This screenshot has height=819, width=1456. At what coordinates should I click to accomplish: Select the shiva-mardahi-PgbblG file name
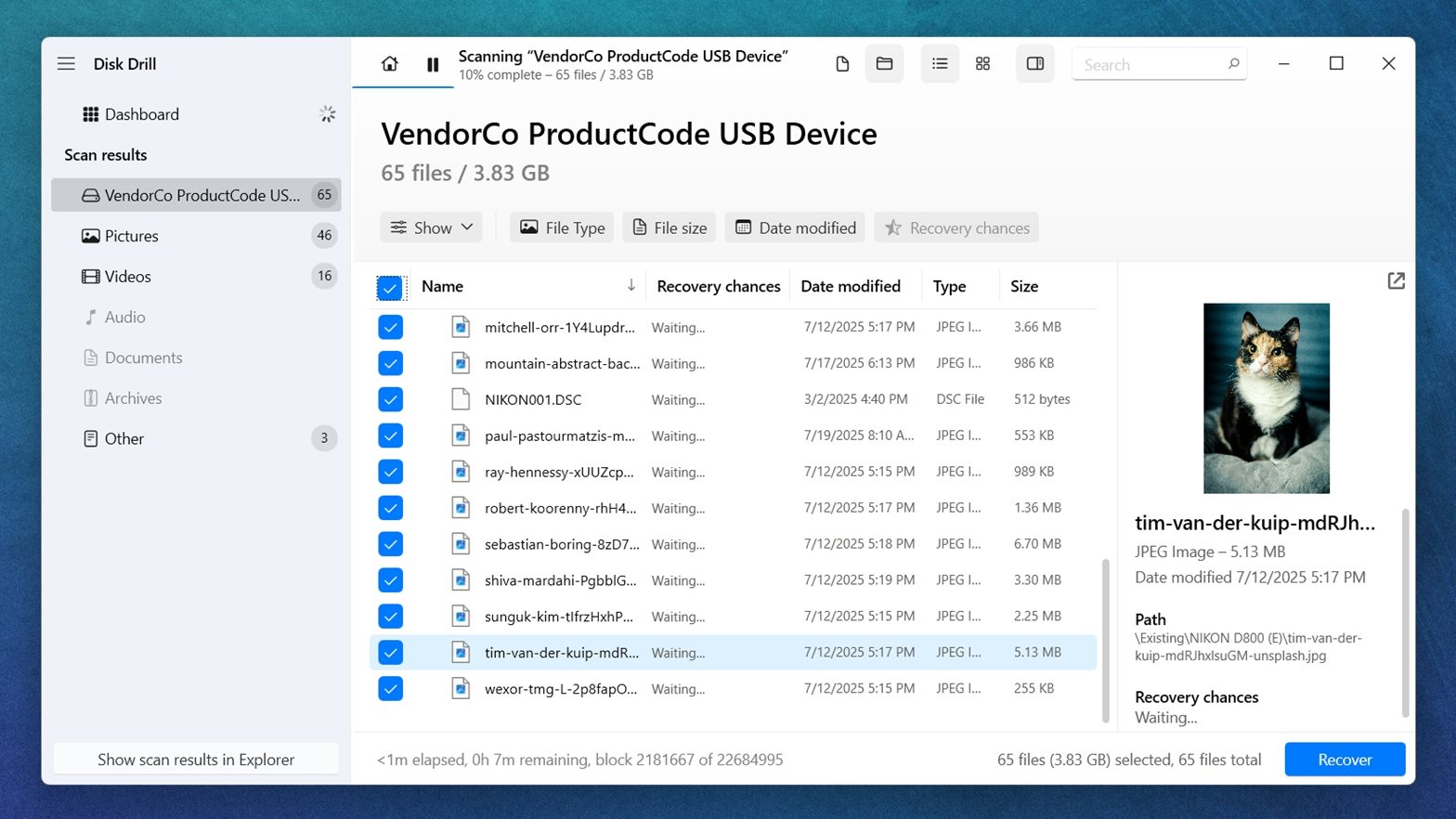[x=560, y=580]
